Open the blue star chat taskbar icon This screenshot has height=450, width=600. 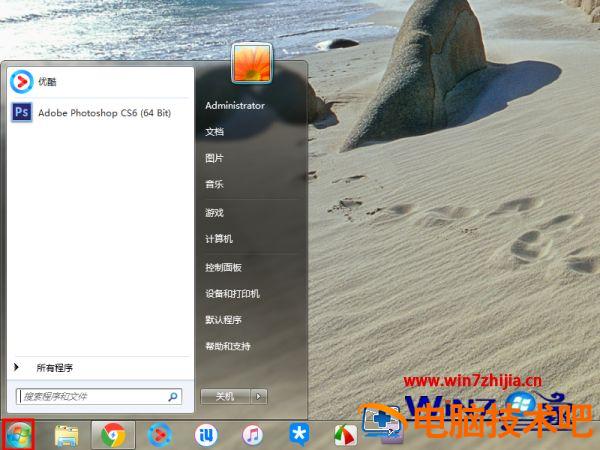tap(299, 434)
